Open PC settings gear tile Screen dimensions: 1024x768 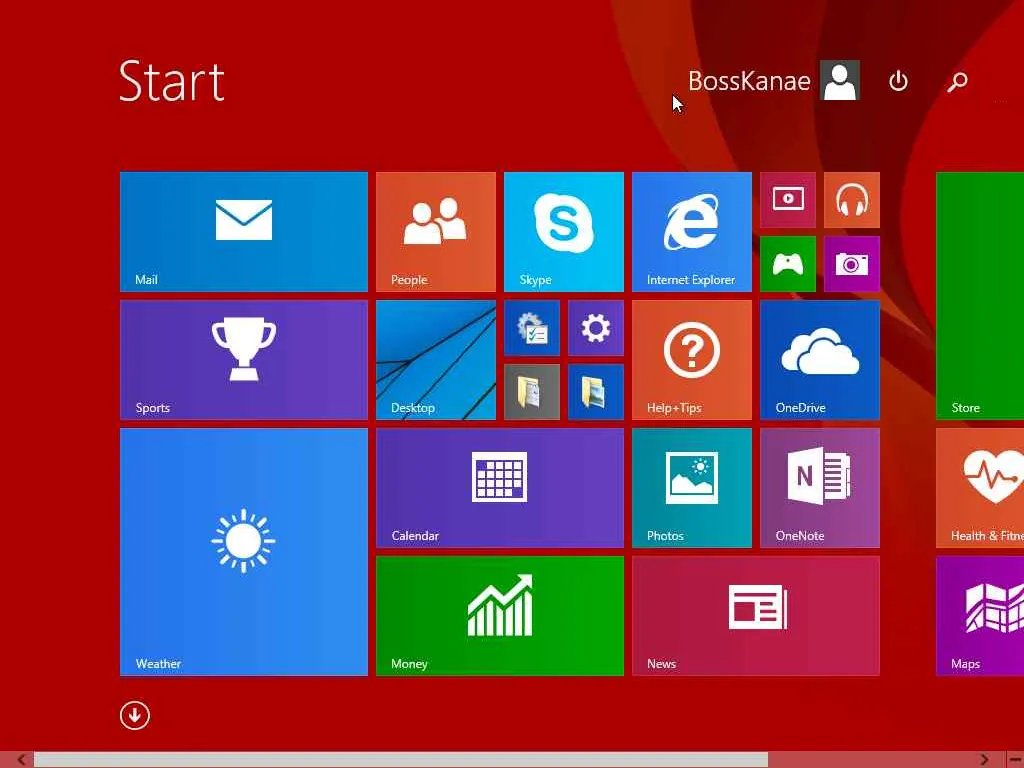click(x=596, y=328)
